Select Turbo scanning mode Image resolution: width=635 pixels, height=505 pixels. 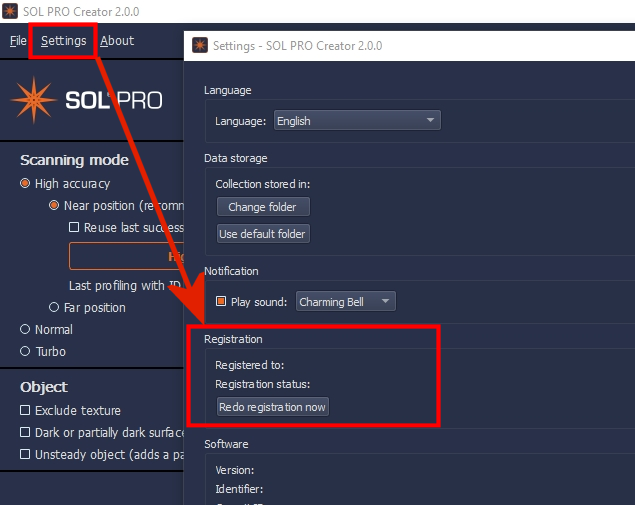[25, 351]
